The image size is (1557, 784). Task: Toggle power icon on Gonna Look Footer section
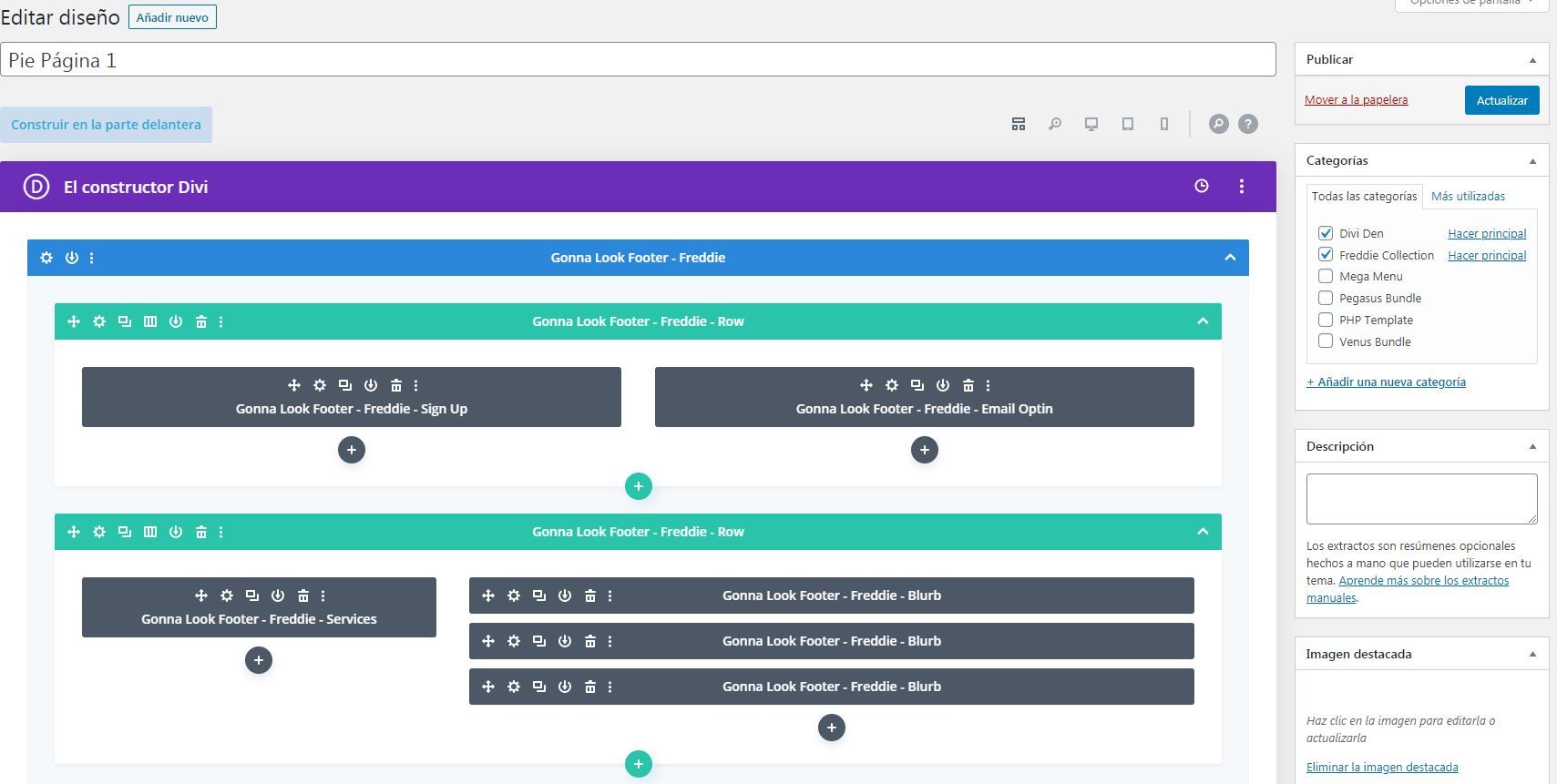click(72, 258)
